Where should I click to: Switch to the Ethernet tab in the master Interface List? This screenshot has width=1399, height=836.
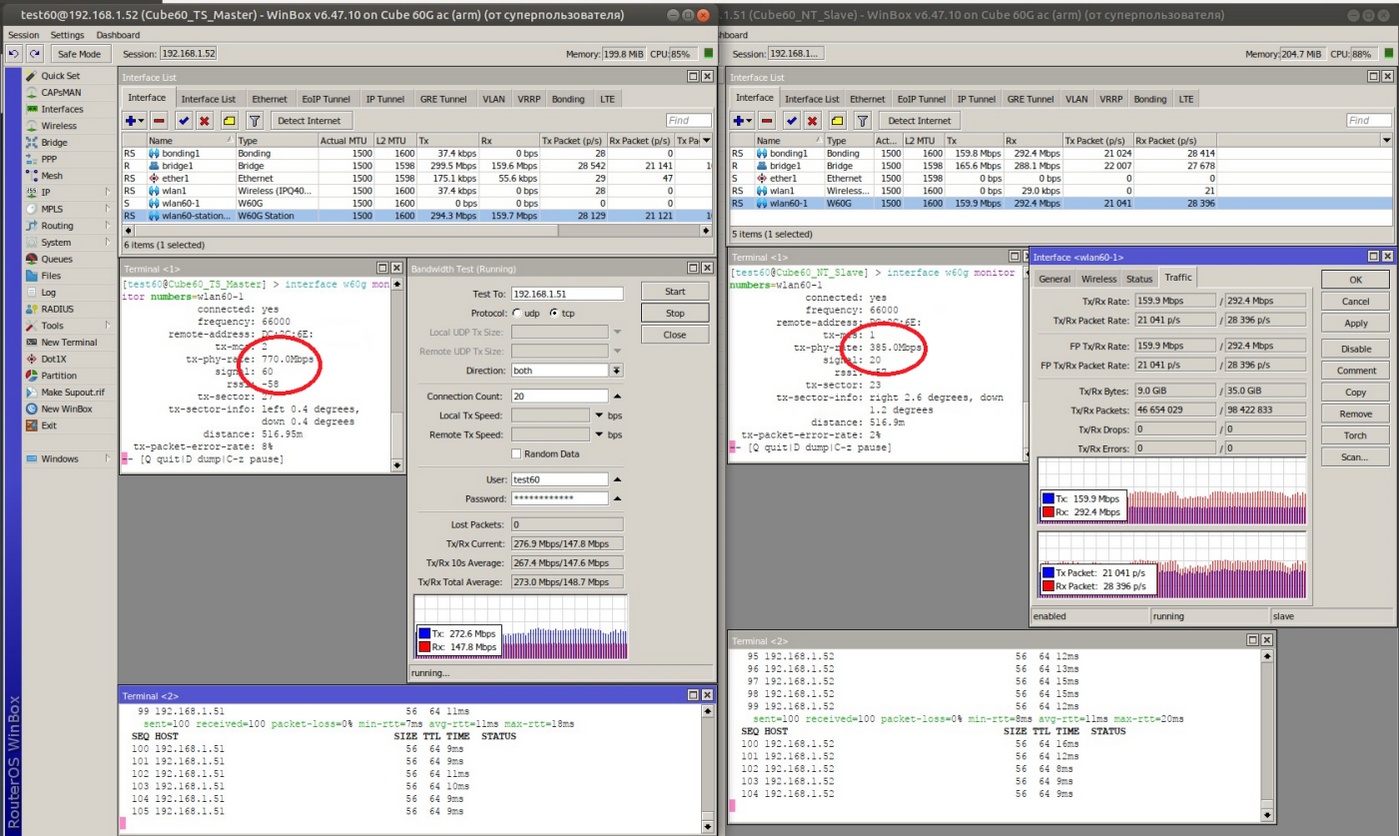(269, 99)
